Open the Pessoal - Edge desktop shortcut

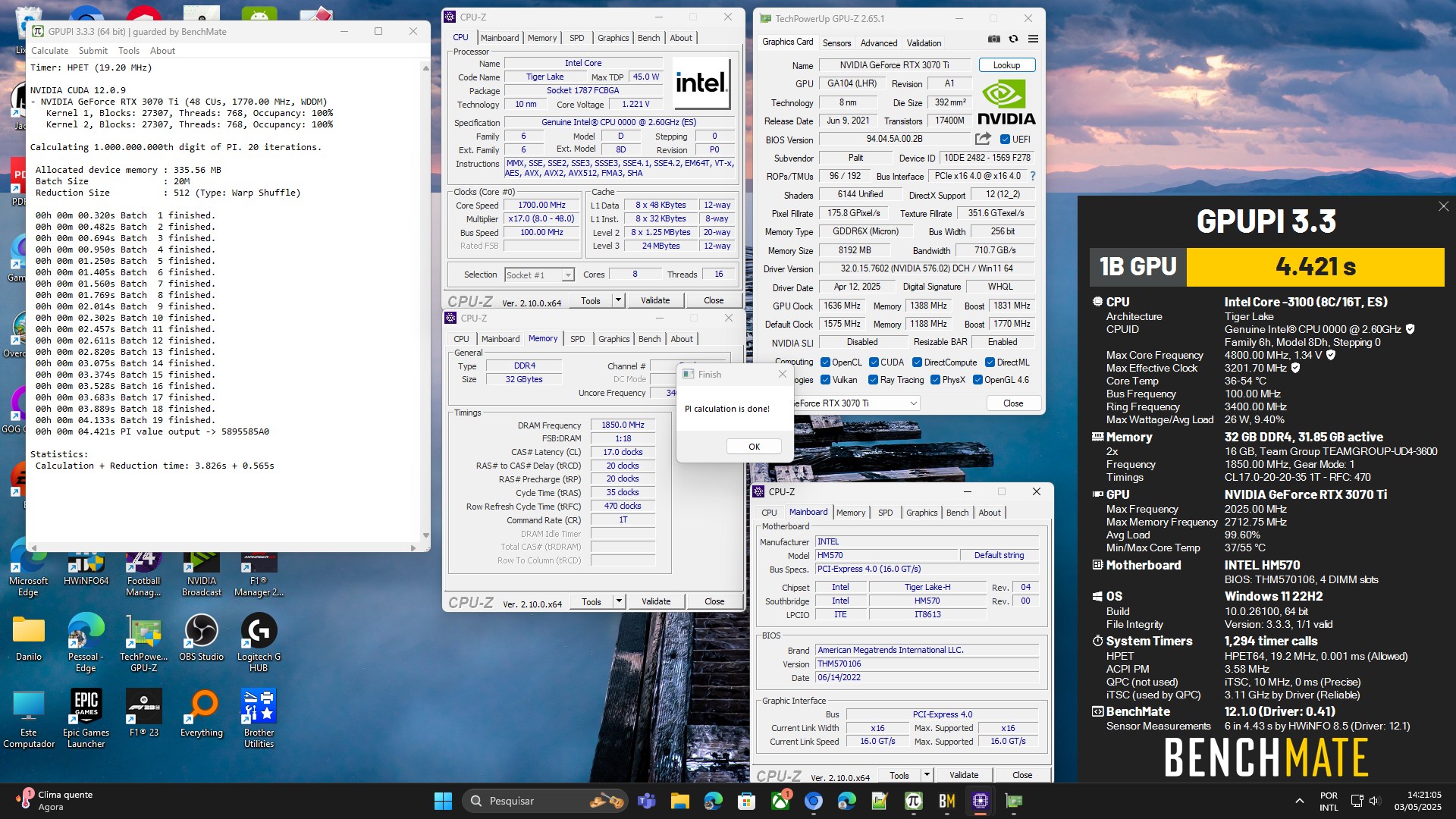(x=86, y=642)
